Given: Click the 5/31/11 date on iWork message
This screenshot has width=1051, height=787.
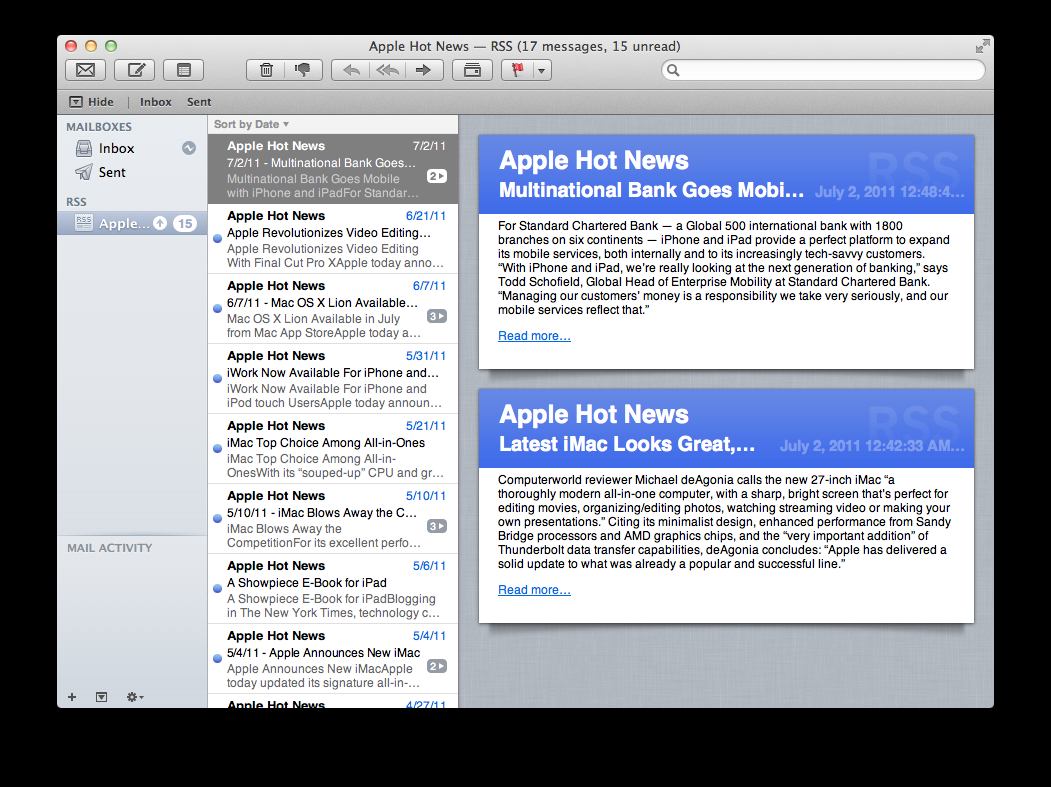Looking at the screenshot, I should [426, 356].
